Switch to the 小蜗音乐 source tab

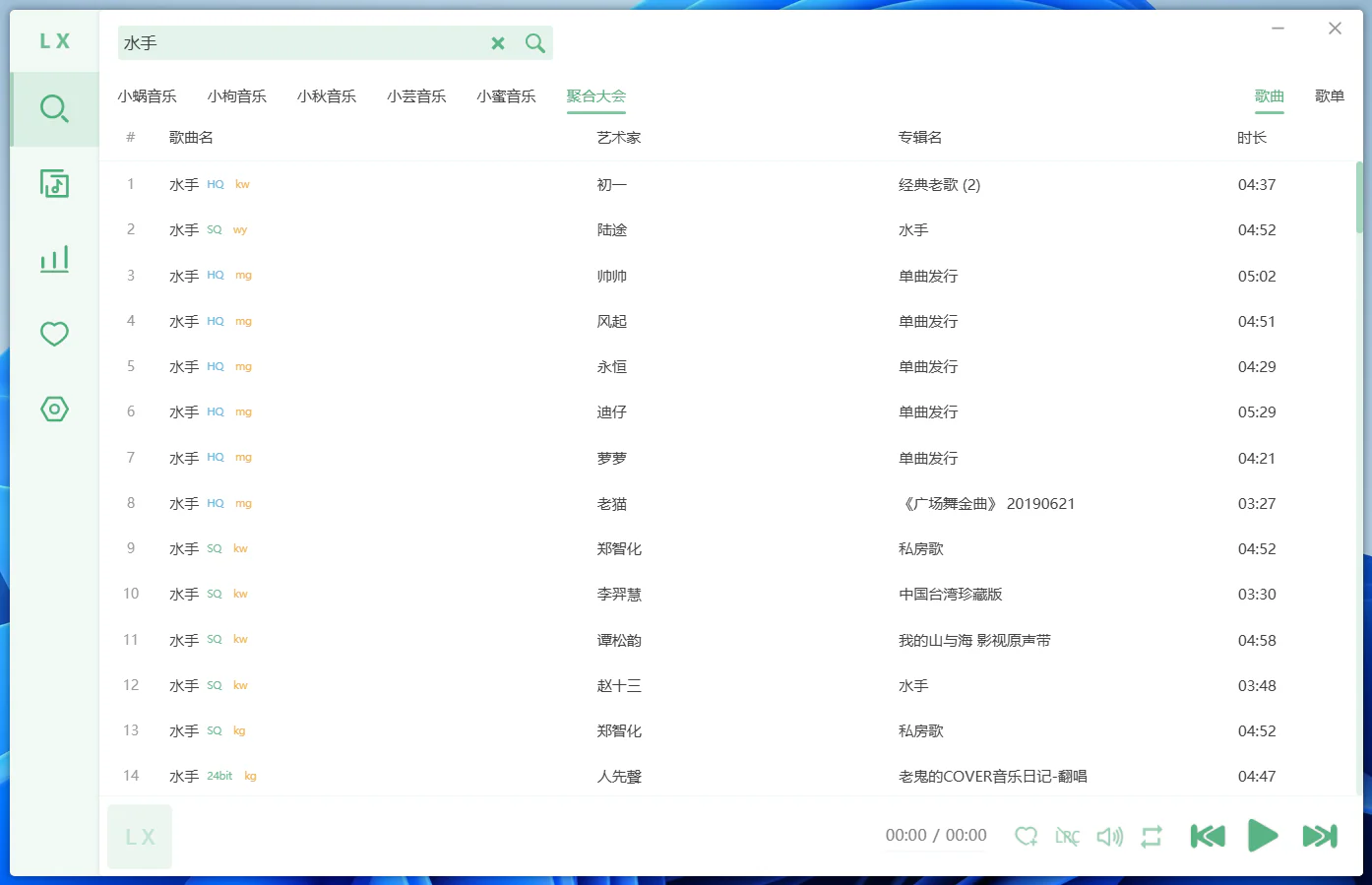point(147,96)
